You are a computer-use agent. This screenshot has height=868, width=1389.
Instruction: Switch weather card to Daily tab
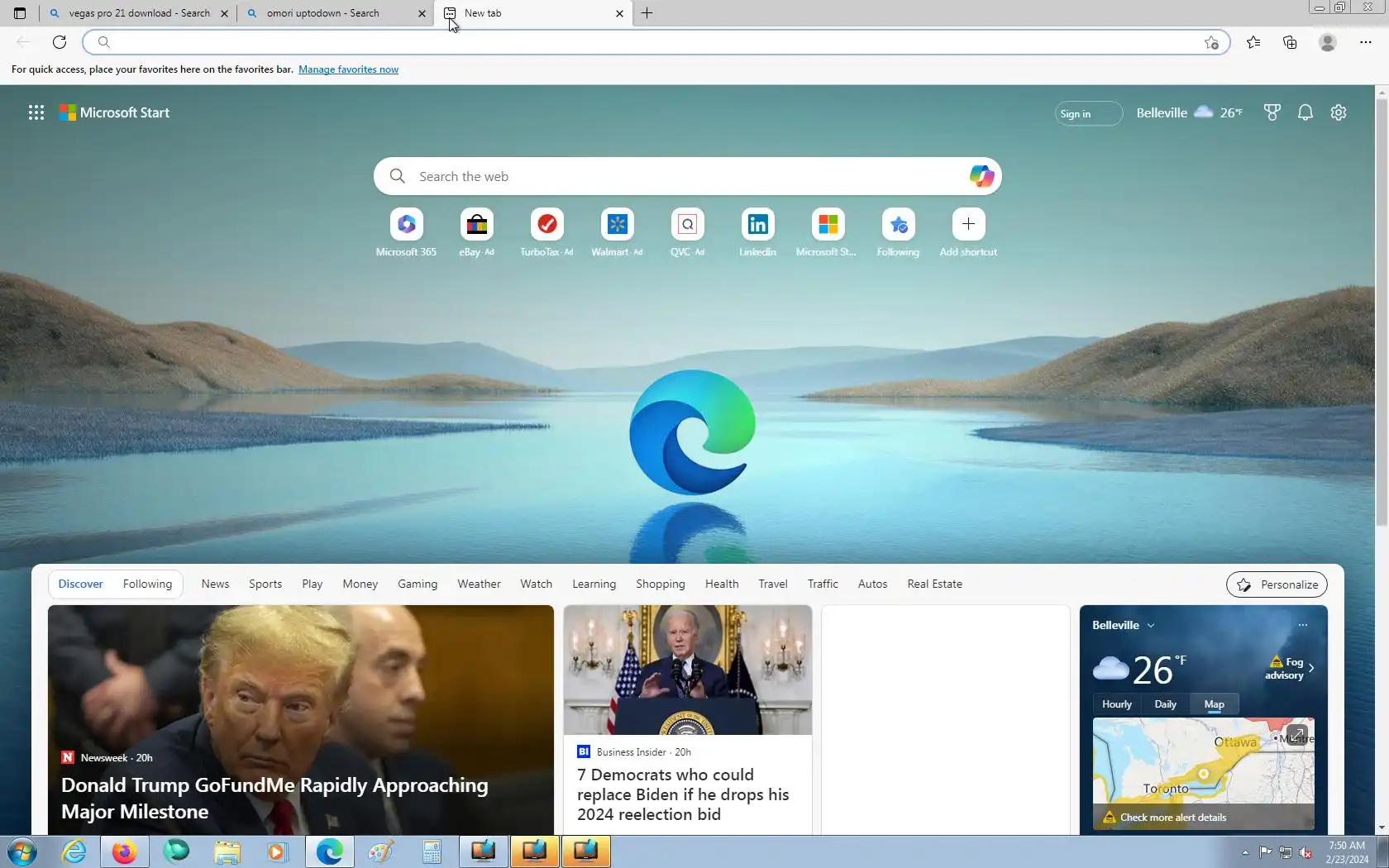[1165, 704]
